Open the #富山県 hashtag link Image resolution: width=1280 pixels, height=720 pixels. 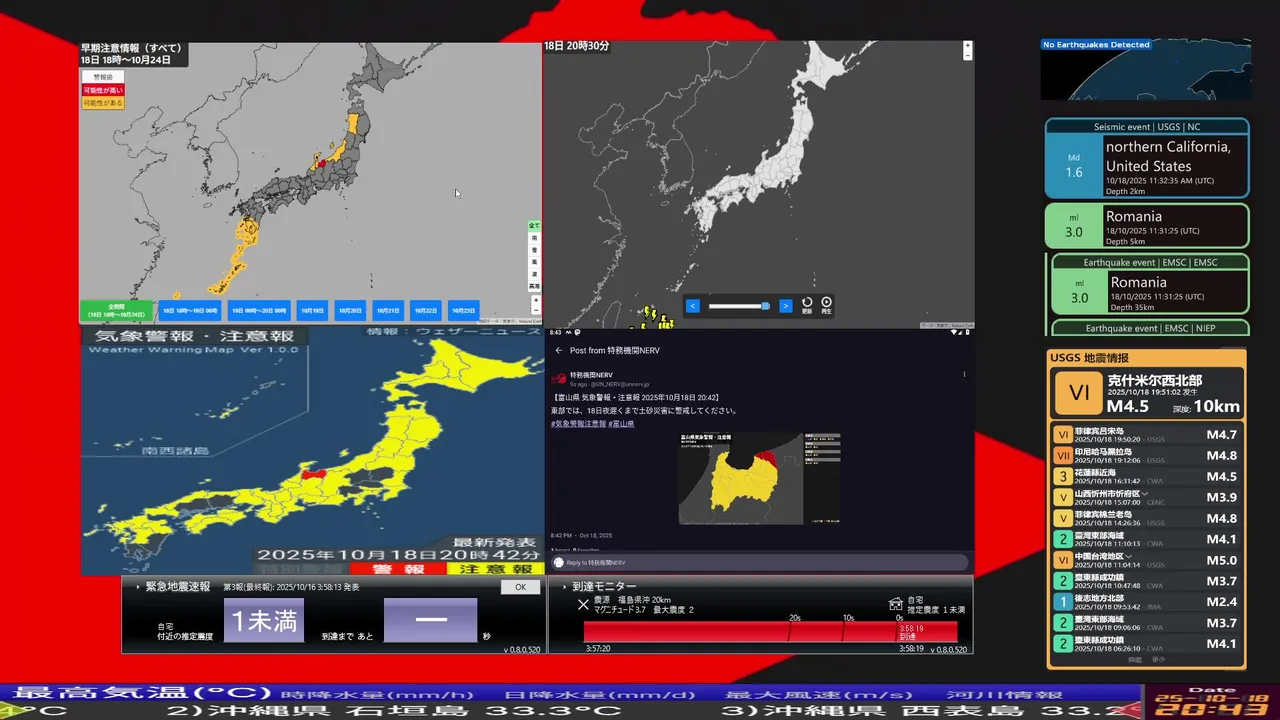pyautogui.click(x=621, y=424)
